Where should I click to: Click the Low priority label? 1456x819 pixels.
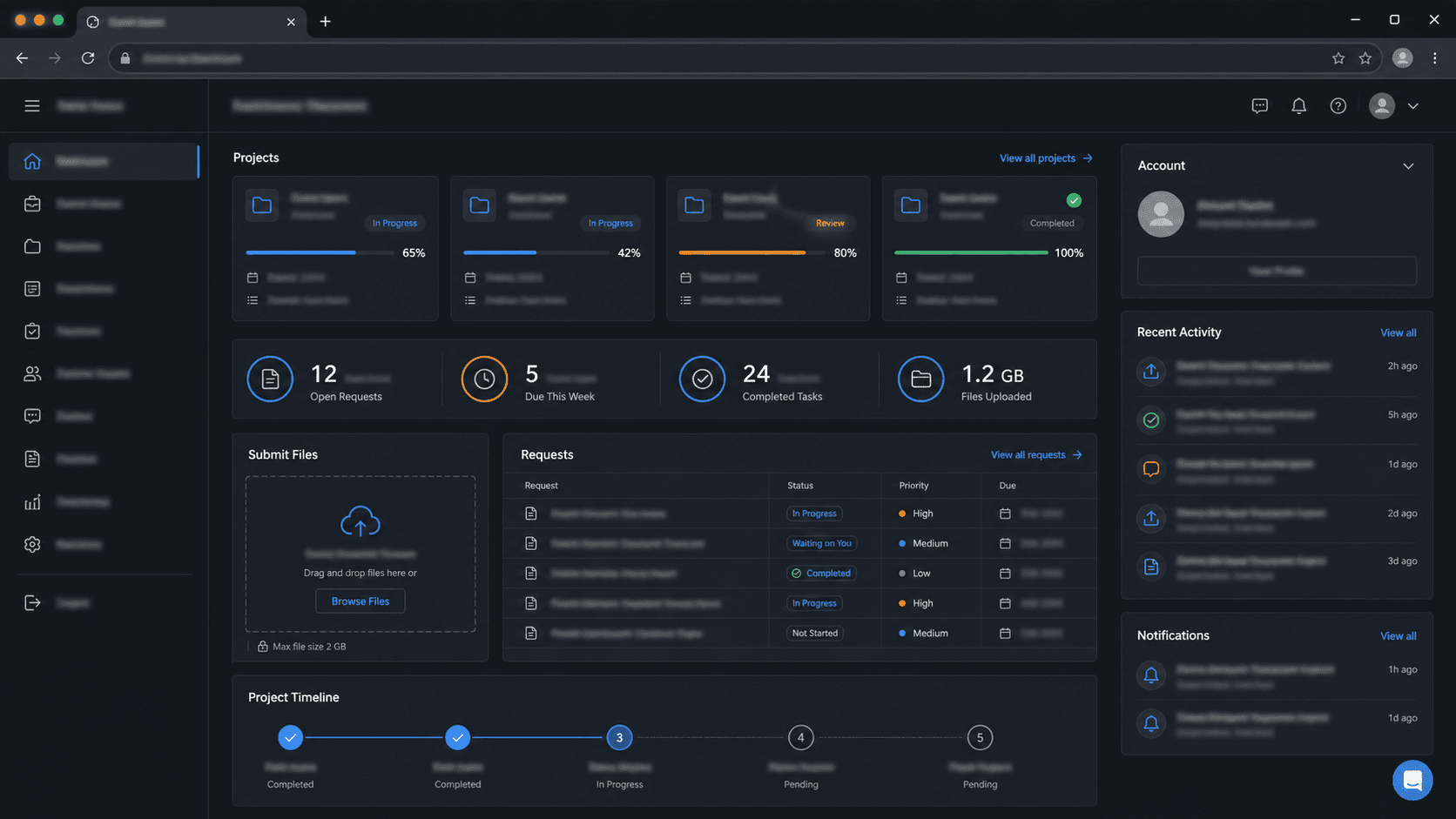[x=921, y=574]
